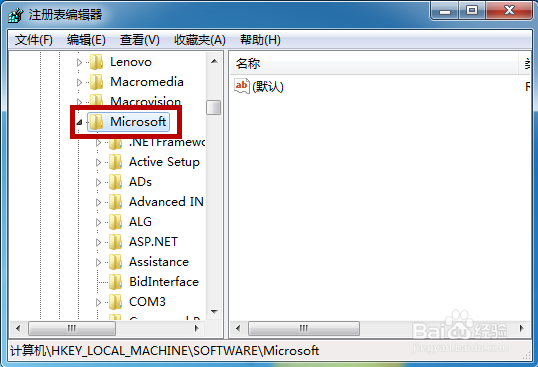Expand the Lenovo key
The height and width of the screenshot is (367, 538).
(79, 62)
